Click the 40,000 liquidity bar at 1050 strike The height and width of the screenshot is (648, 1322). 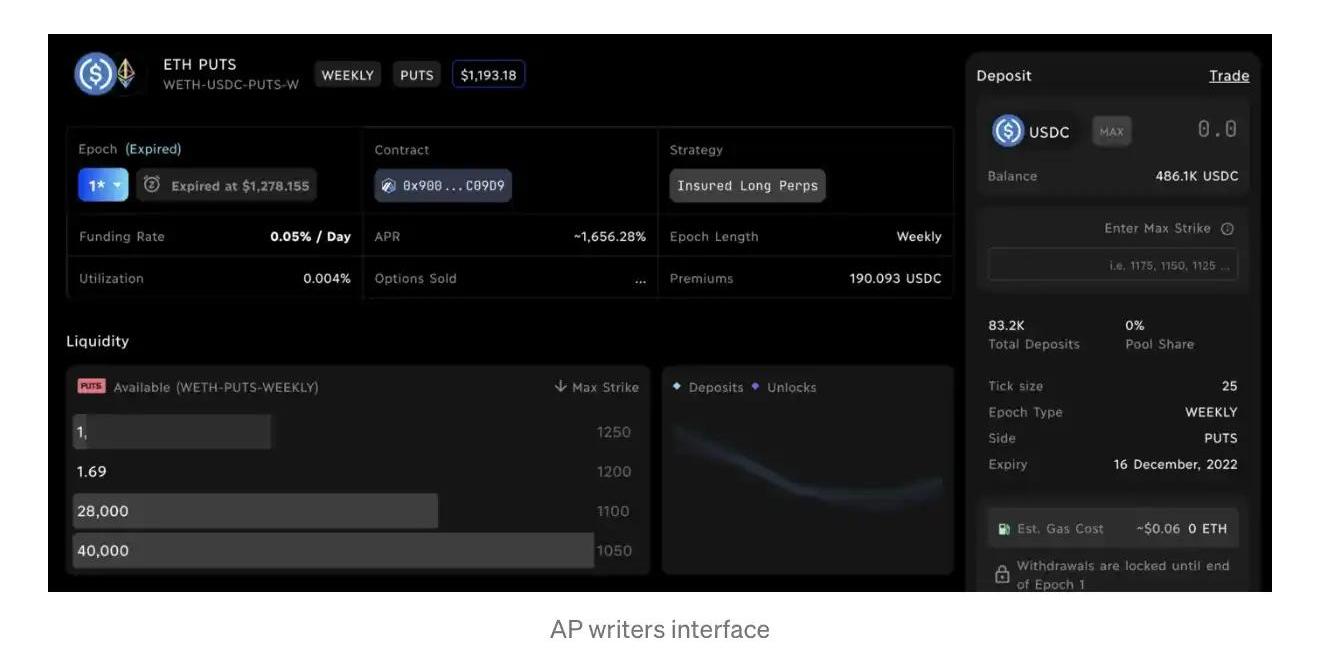(x=333, y=550)
